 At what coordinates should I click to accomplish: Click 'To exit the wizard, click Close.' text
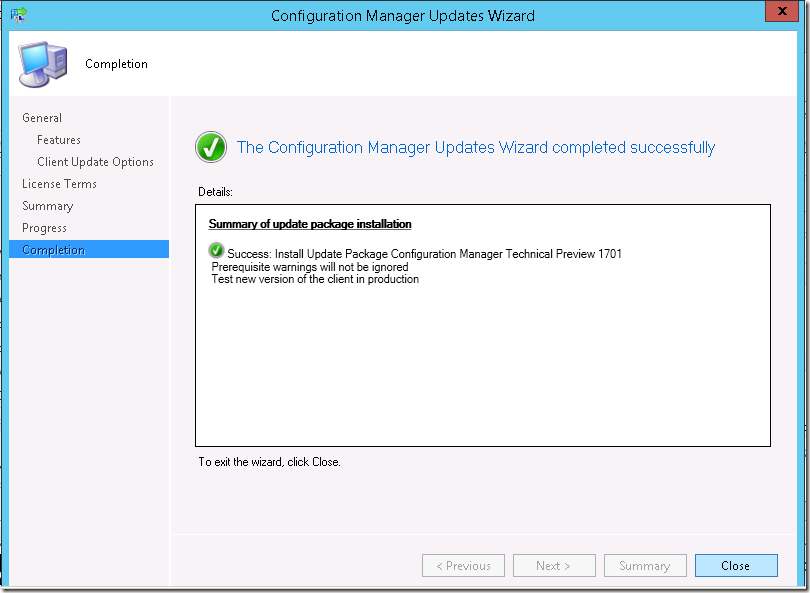point(270,462)
